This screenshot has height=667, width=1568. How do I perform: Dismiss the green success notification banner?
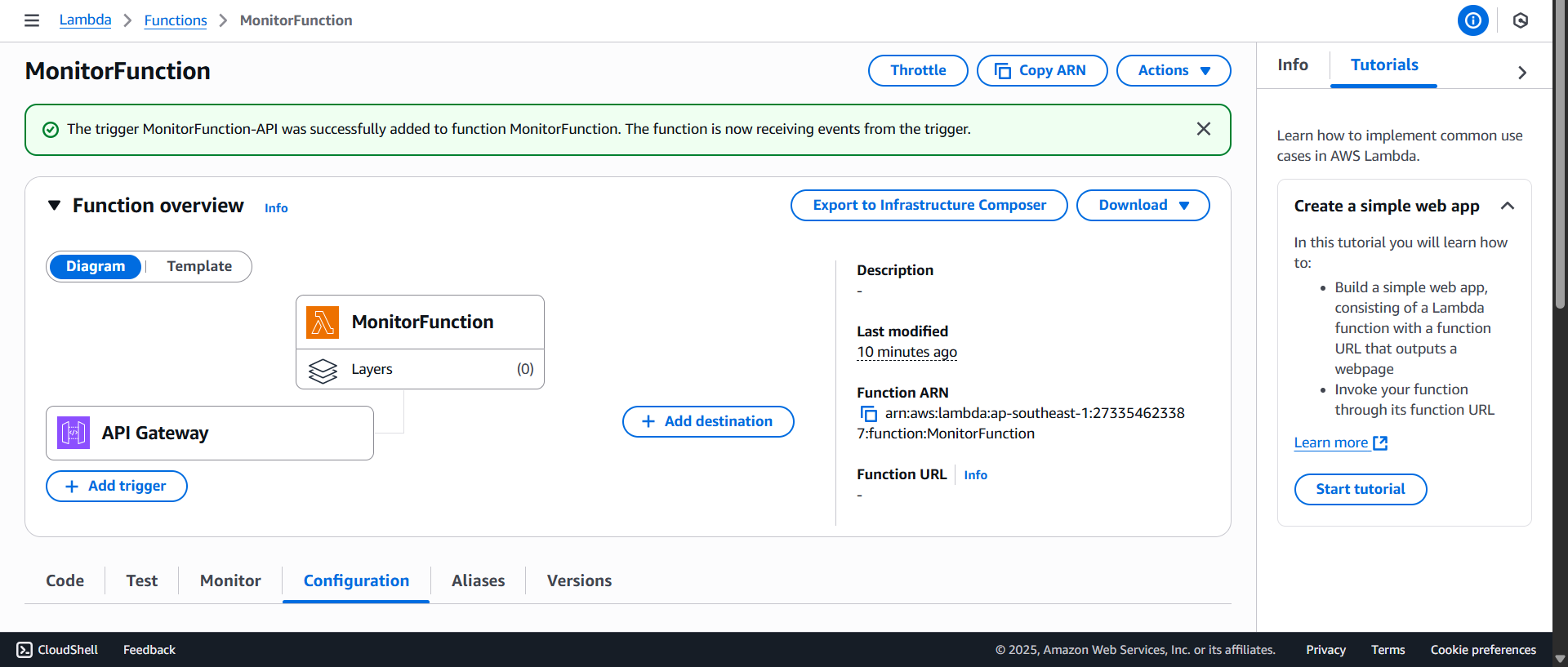[1203, 129]
